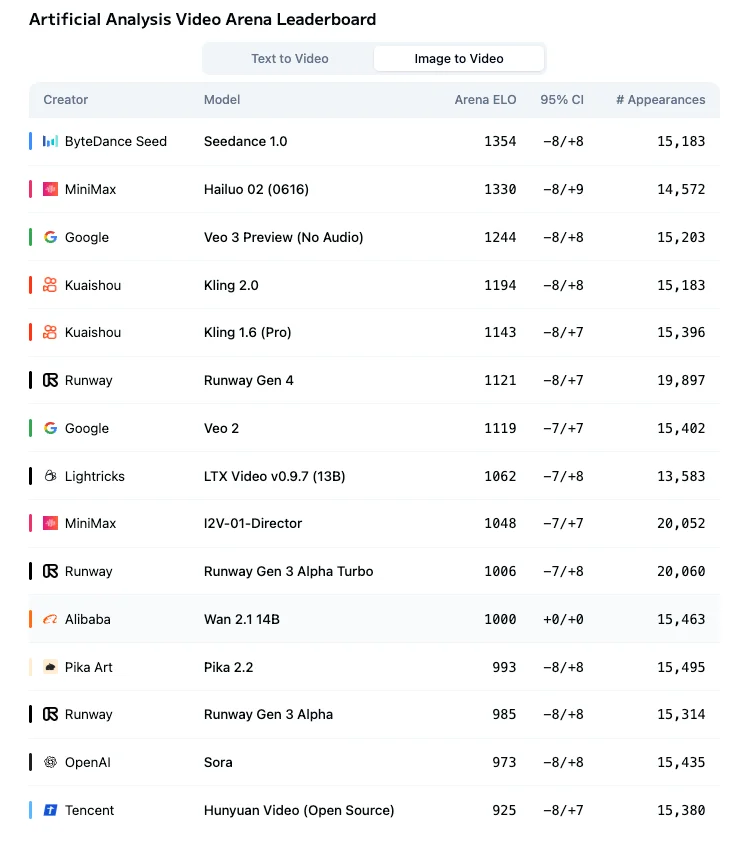Sort by the Arena ELO column header
Viewport: 743px width, 846px height.
[485, 100]
